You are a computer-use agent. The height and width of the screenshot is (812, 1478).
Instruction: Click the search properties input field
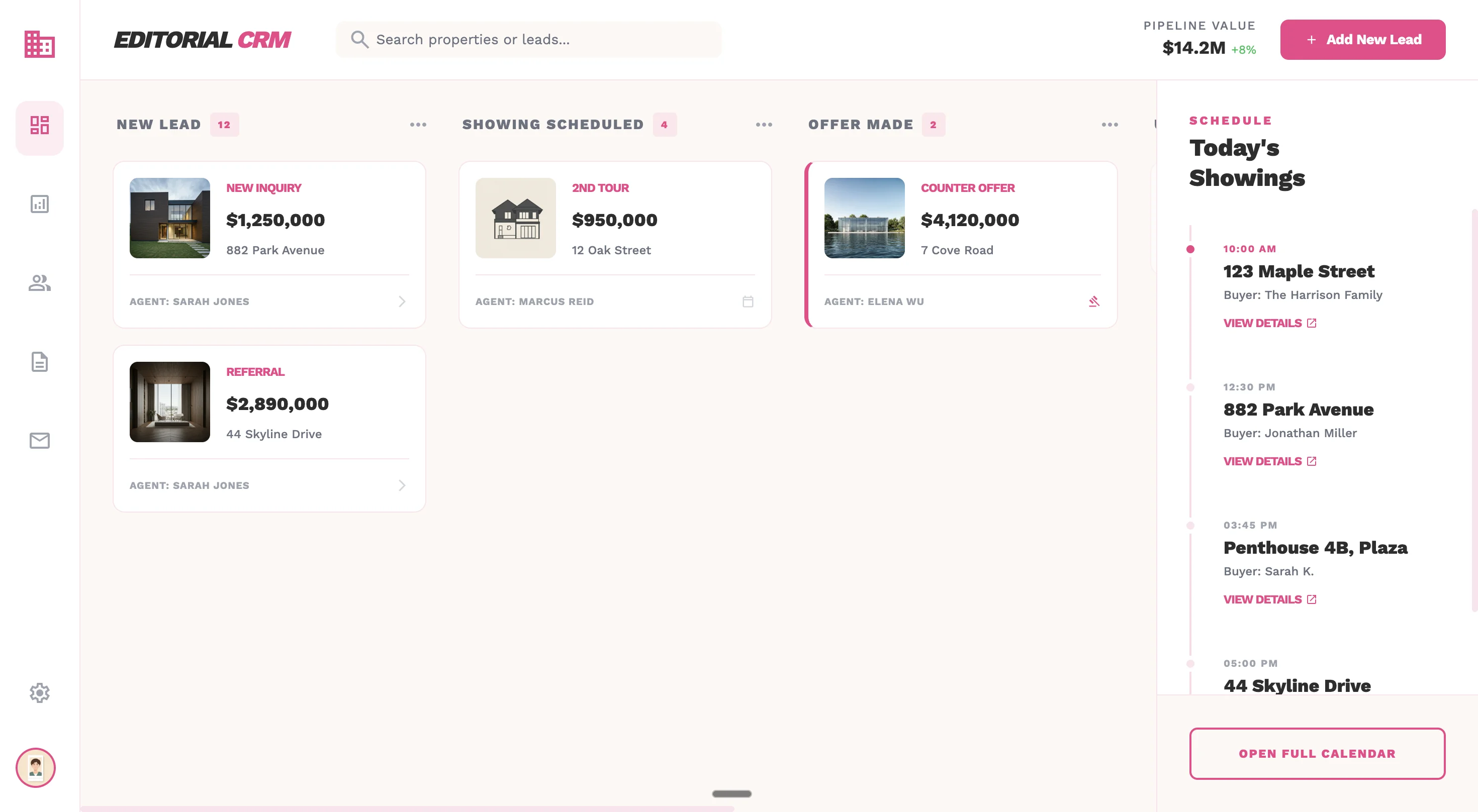[x=528, y=39]
